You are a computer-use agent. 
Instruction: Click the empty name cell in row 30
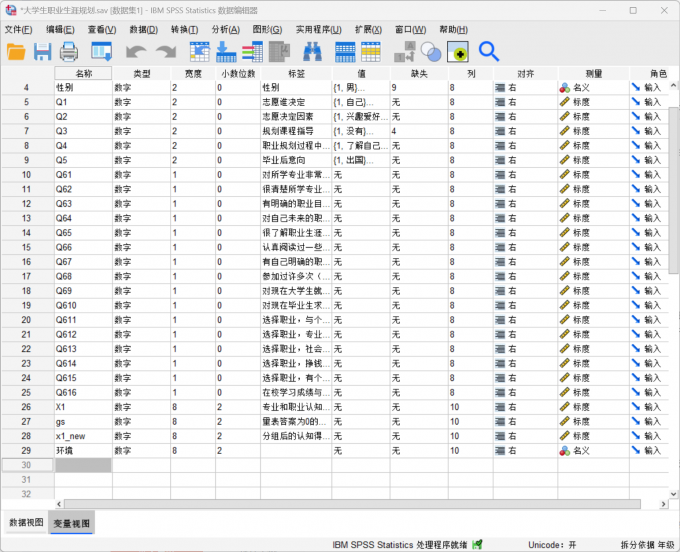click(83, 465)
